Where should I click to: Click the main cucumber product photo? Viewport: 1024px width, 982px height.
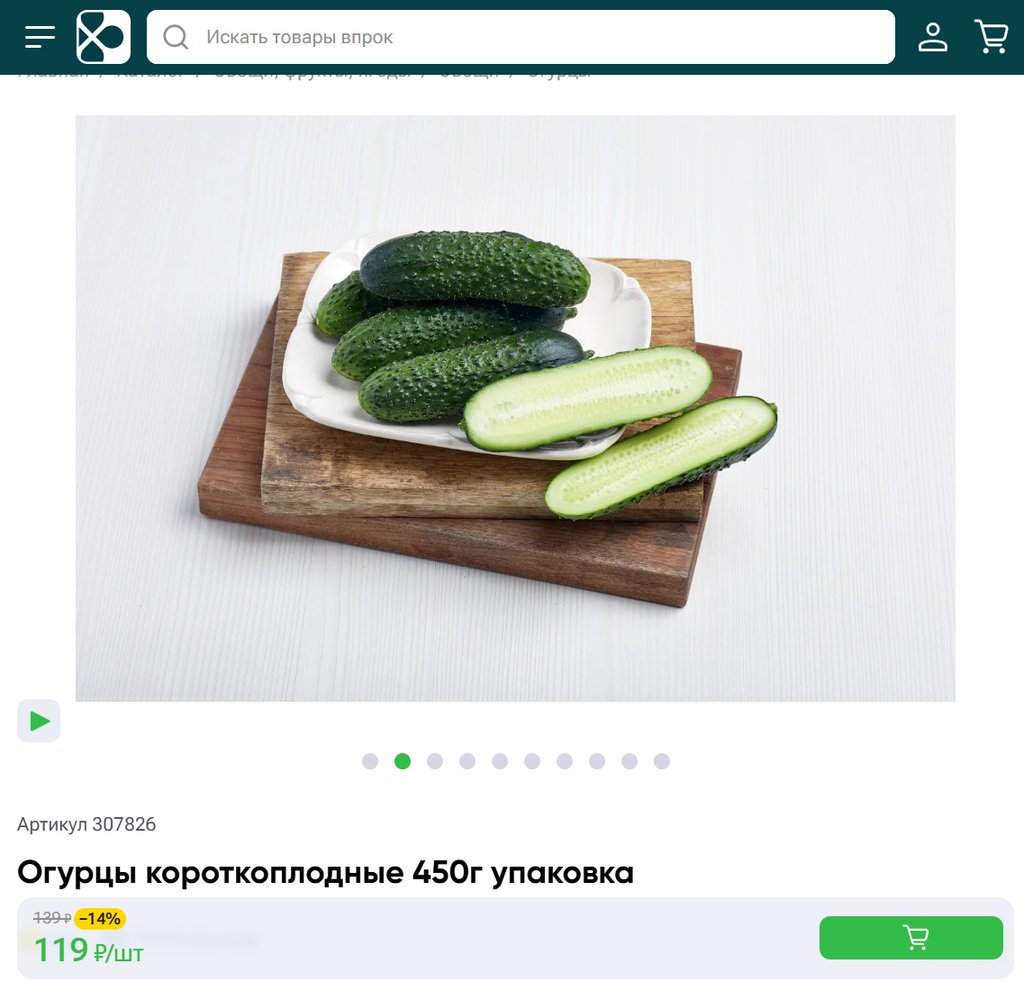[x=515, y=408]
